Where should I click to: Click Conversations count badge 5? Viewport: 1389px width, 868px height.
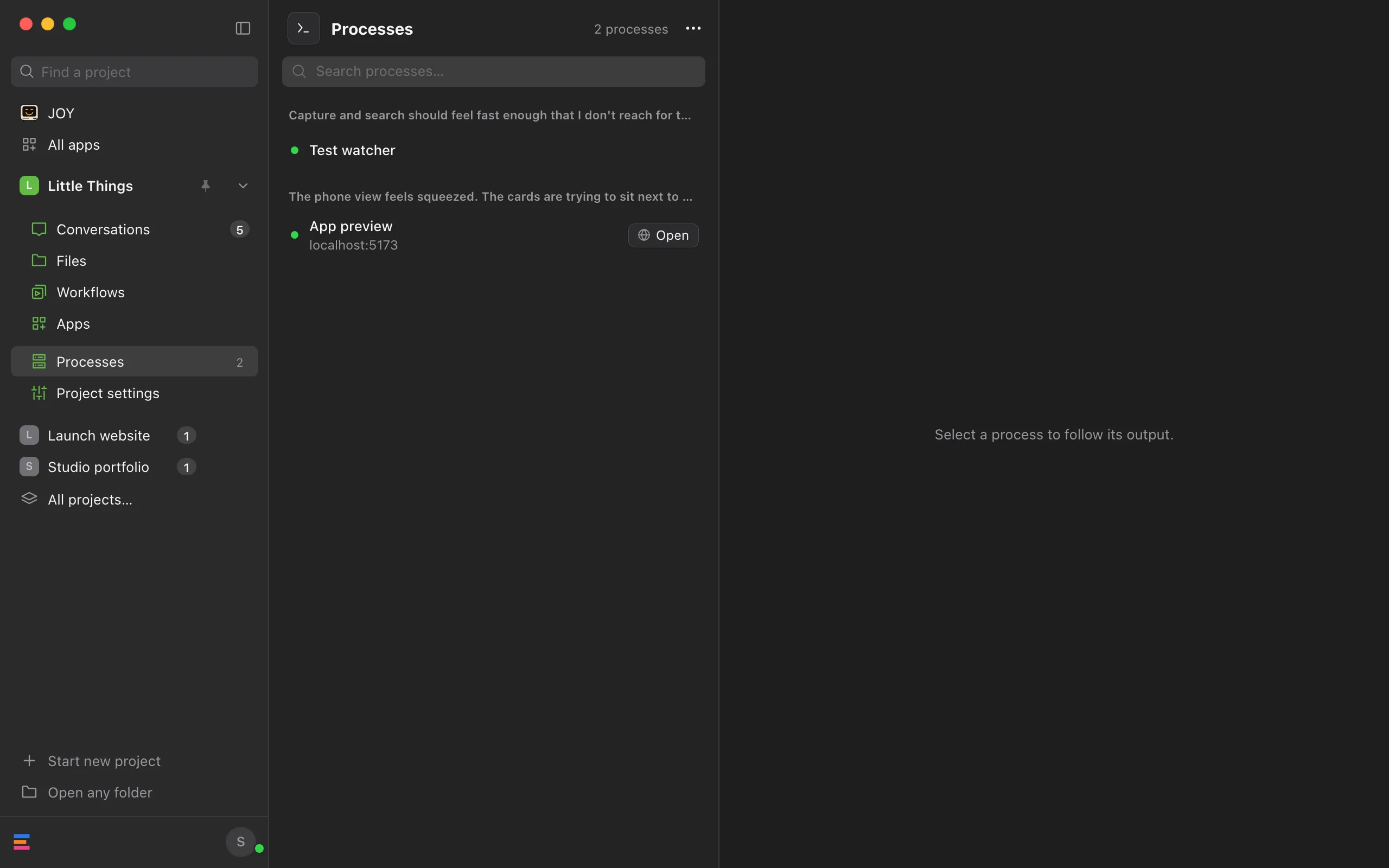[240, 229]
